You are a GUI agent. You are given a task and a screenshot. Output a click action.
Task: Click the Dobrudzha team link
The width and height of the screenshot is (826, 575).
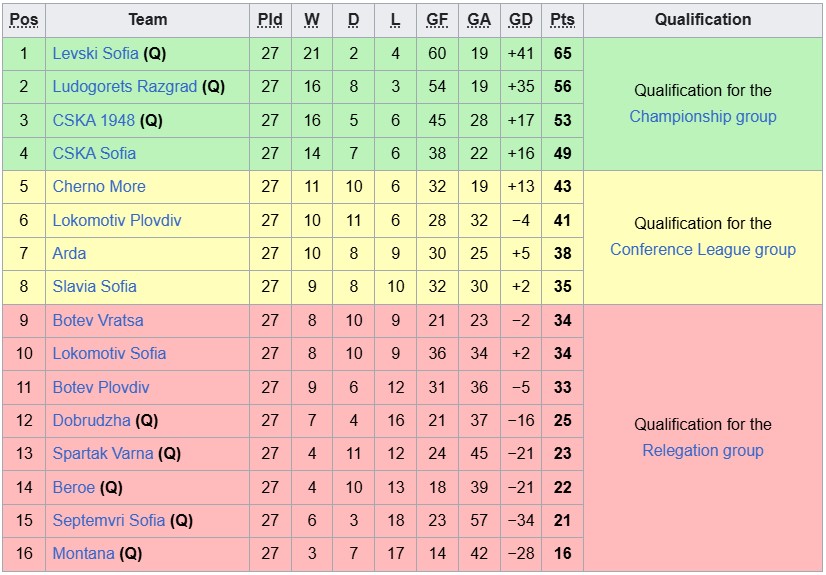click(91, 420)
